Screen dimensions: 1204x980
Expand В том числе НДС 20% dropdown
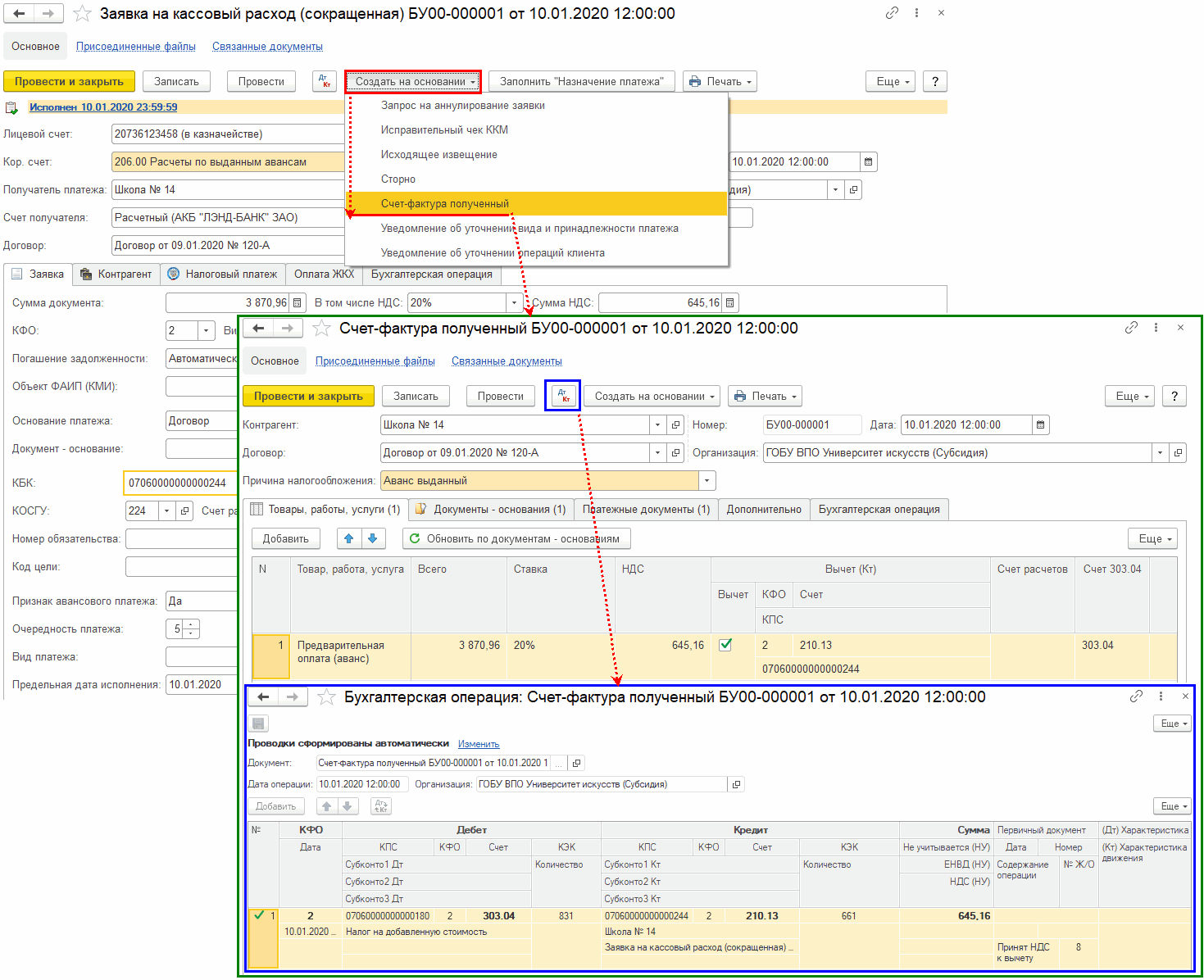[x=514, y=303]
